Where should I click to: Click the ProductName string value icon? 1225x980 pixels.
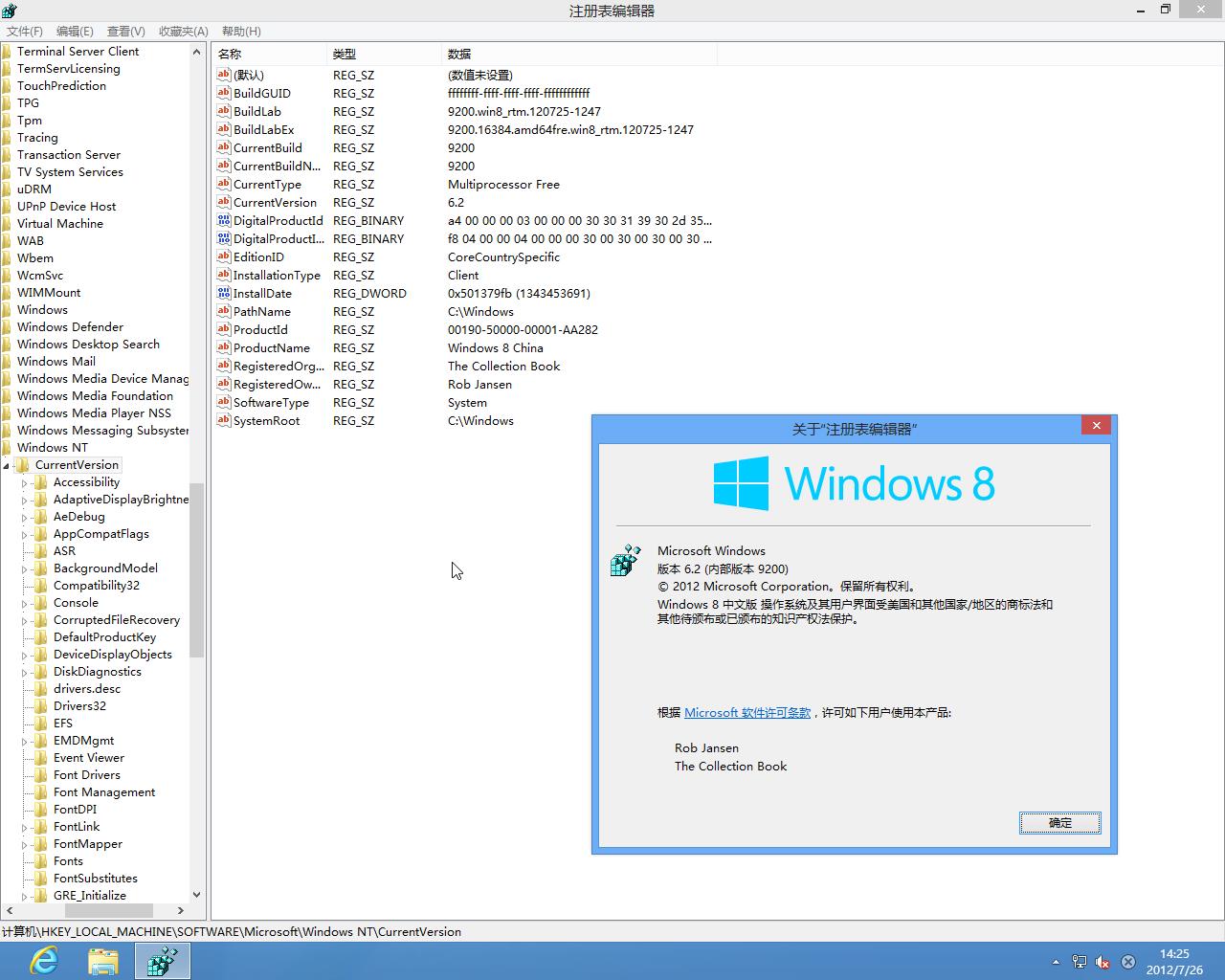[x=224, y=347]
